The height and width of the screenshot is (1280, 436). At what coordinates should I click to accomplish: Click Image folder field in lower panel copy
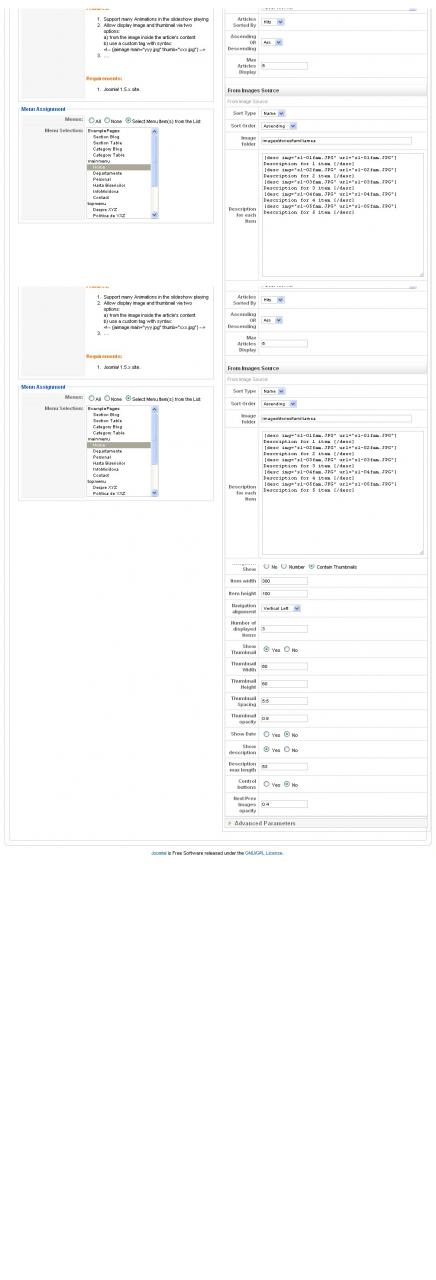click(336, 419)
